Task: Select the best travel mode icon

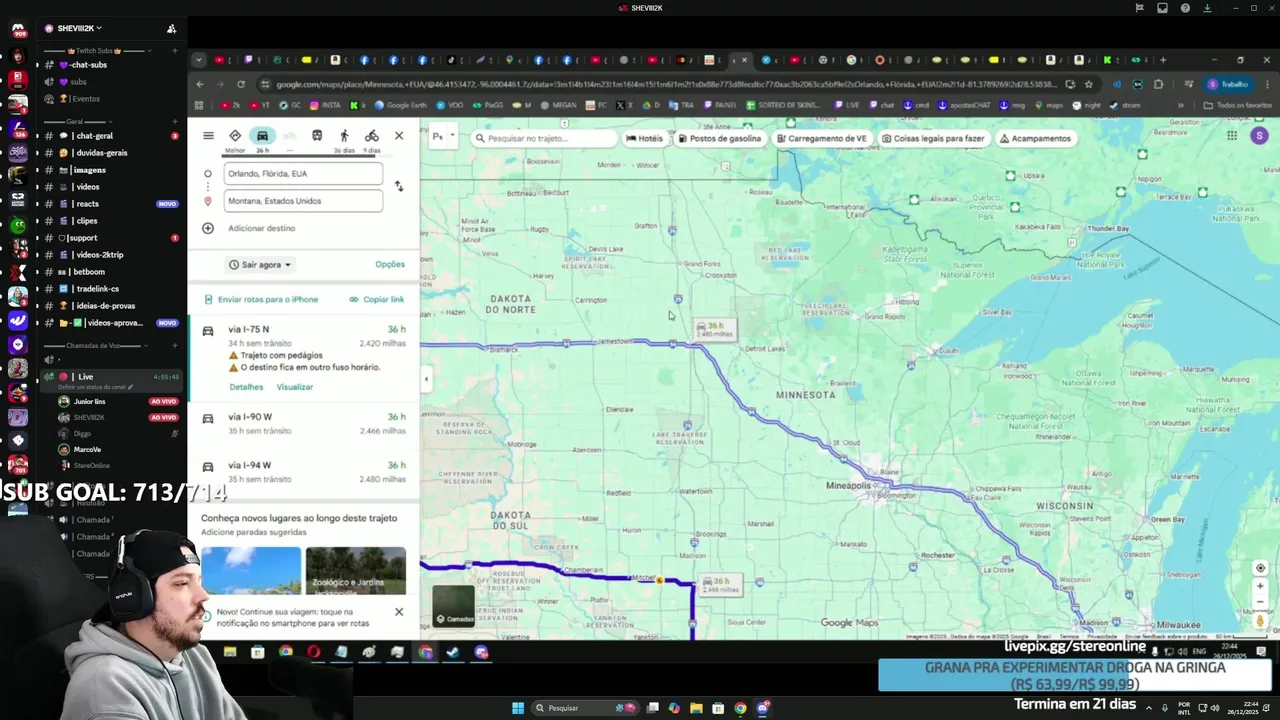Action: click(x=235, y=136)
